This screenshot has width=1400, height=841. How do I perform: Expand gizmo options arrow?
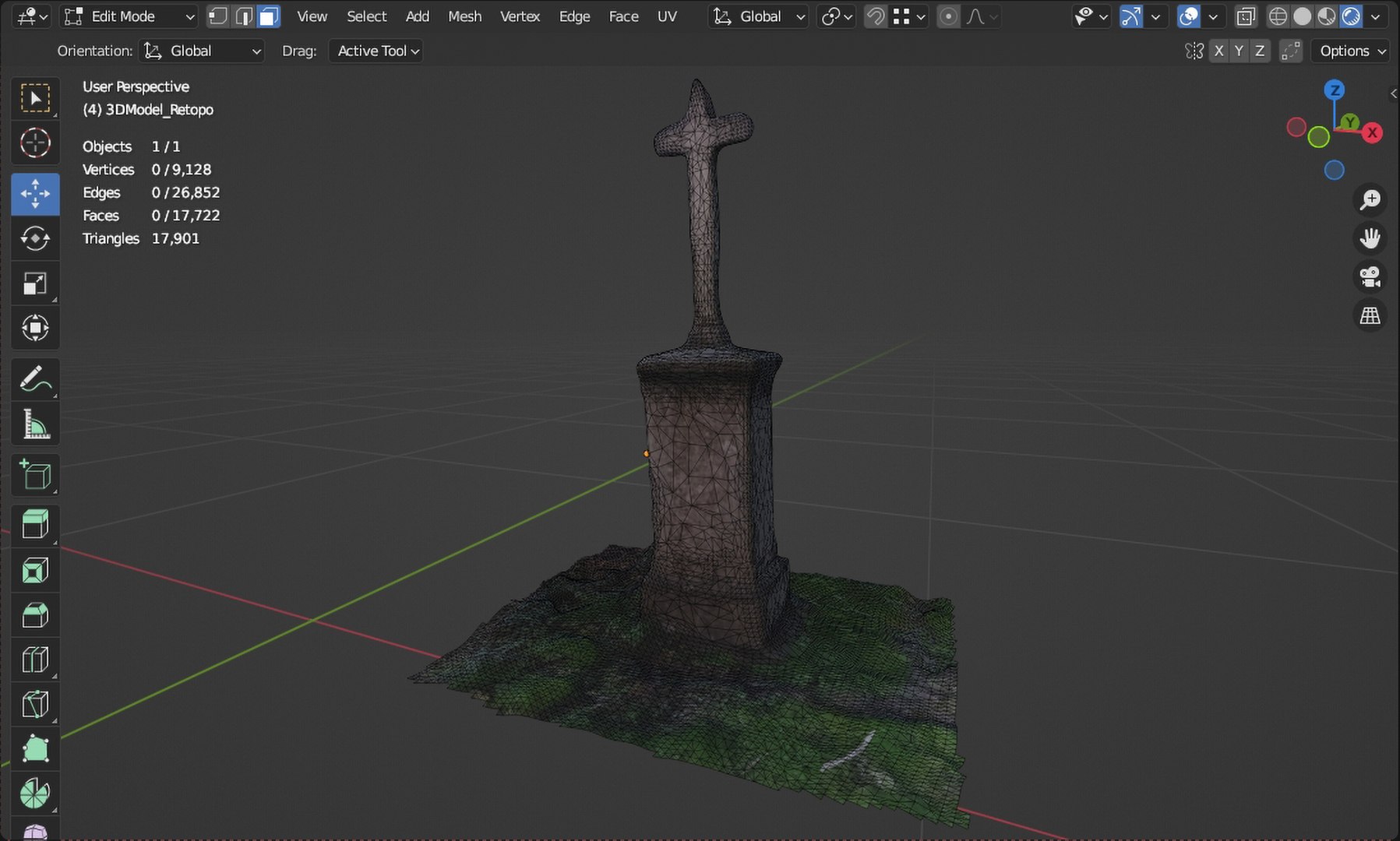point(1155,16)
